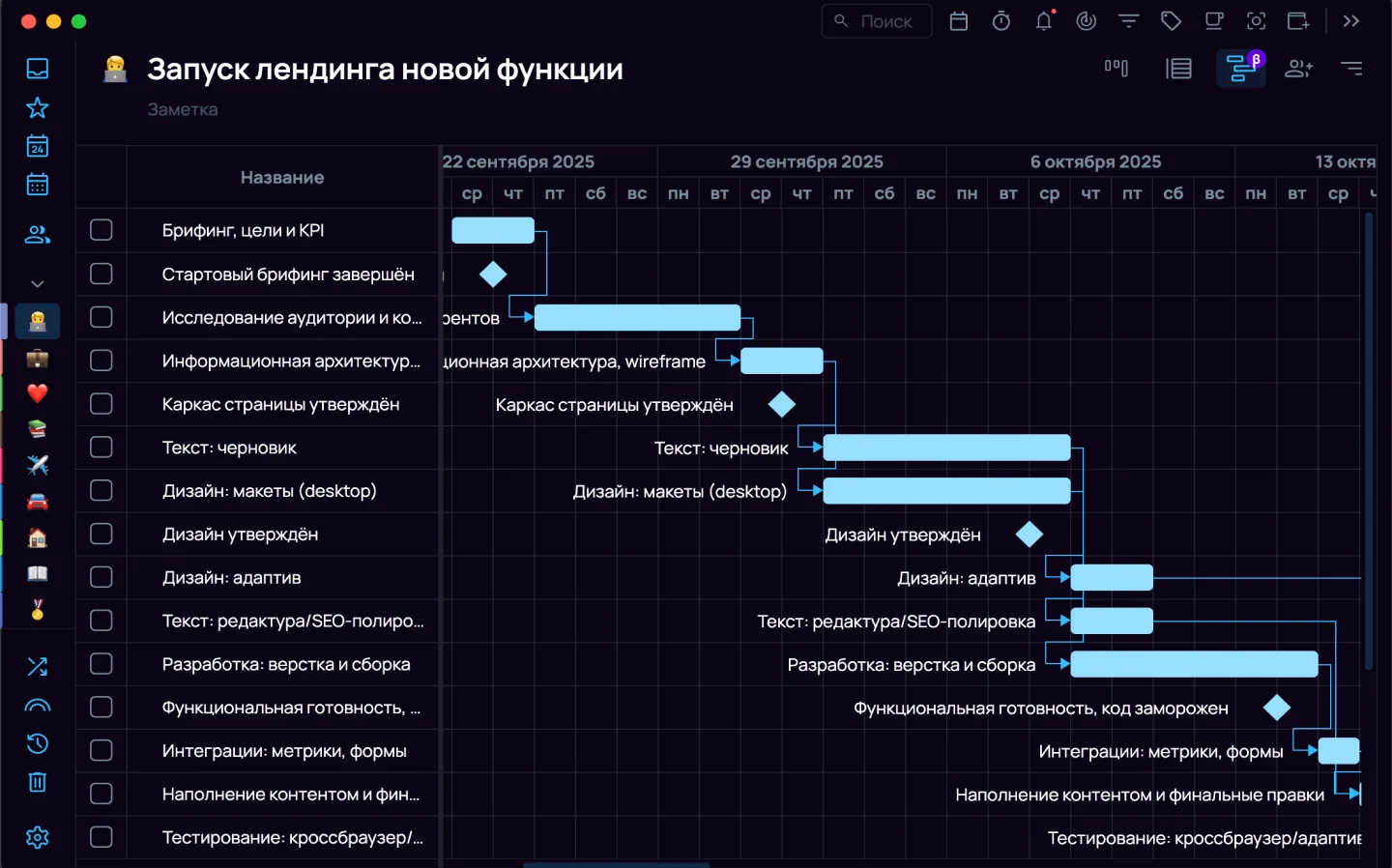Click the Название column header
The height and width of the screenshot is (868, 1392).
pyautogui.click(x=282, y=178)
